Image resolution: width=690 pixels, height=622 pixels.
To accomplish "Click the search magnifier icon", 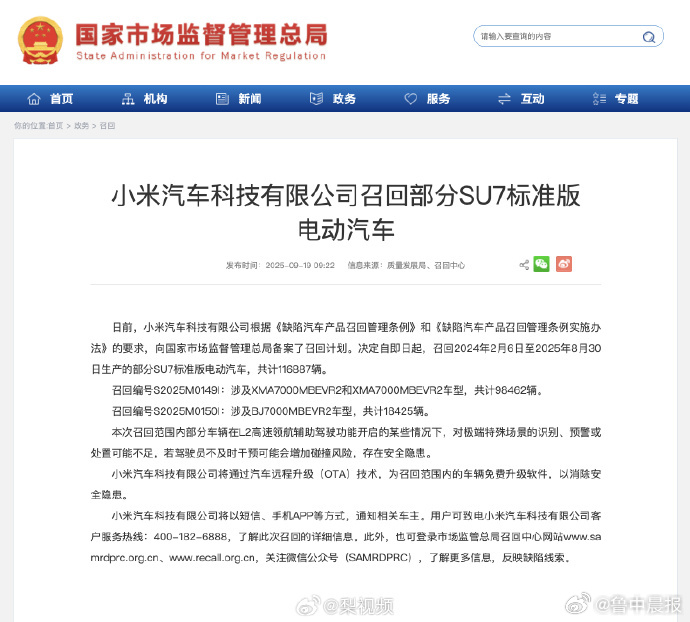I will pyautogui.click(x=648, y=37).
